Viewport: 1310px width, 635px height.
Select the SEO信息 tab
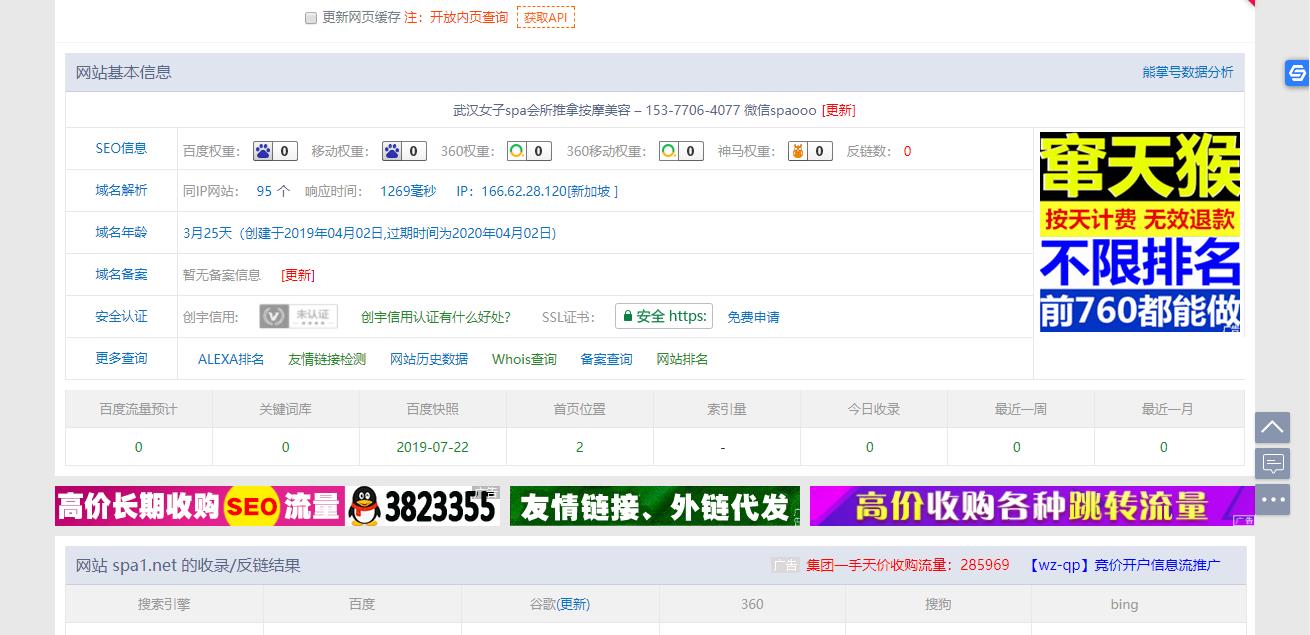[x=121, y=148]
